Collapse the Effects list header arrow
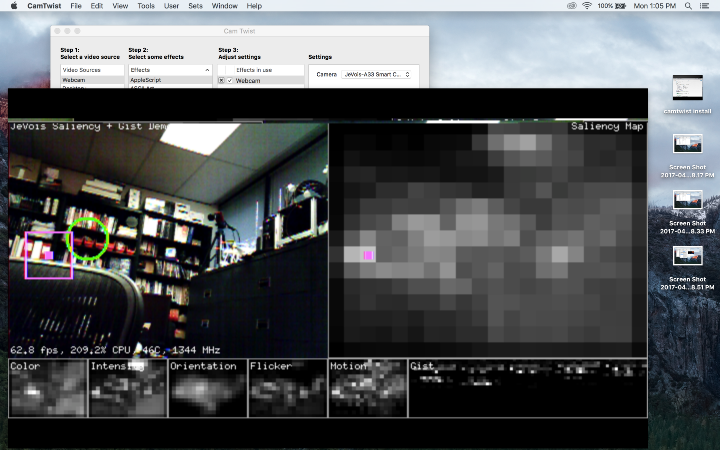The height and width of the screenshot is (450, 720). tap(207, 70)
